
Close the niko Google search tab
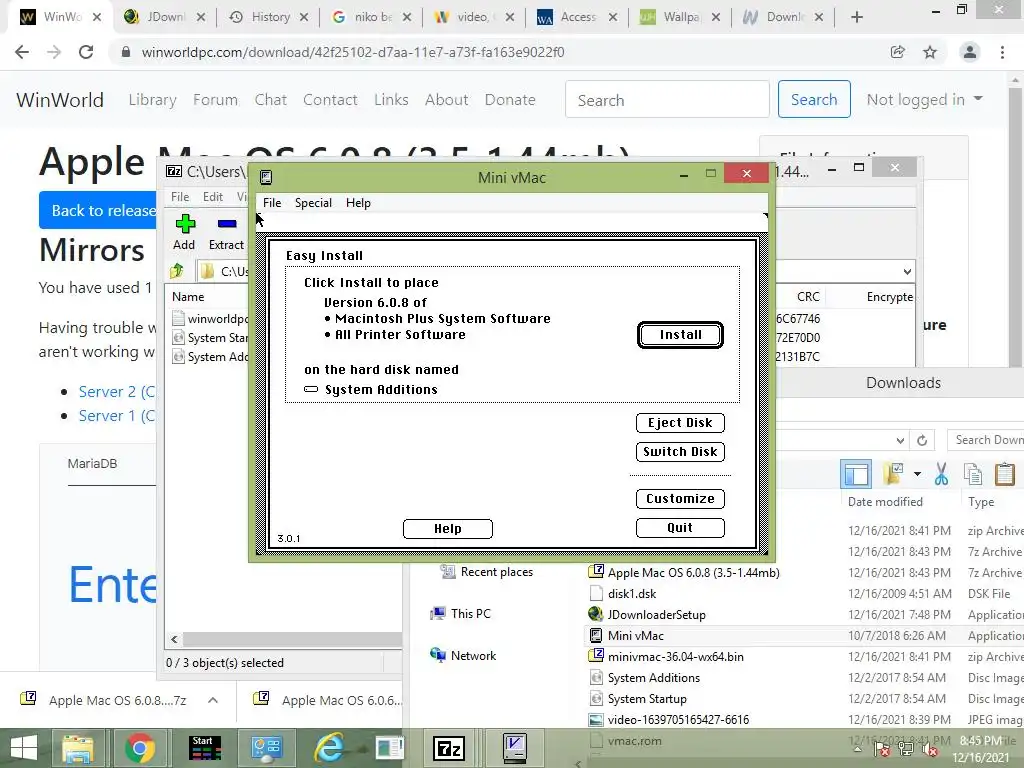point(407,18)
